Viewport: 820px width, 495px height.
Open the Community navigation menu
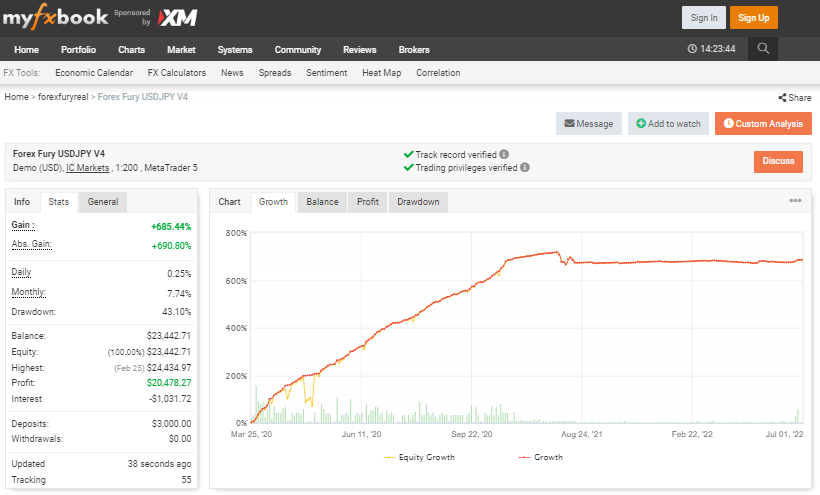click(x=298, y=50)
